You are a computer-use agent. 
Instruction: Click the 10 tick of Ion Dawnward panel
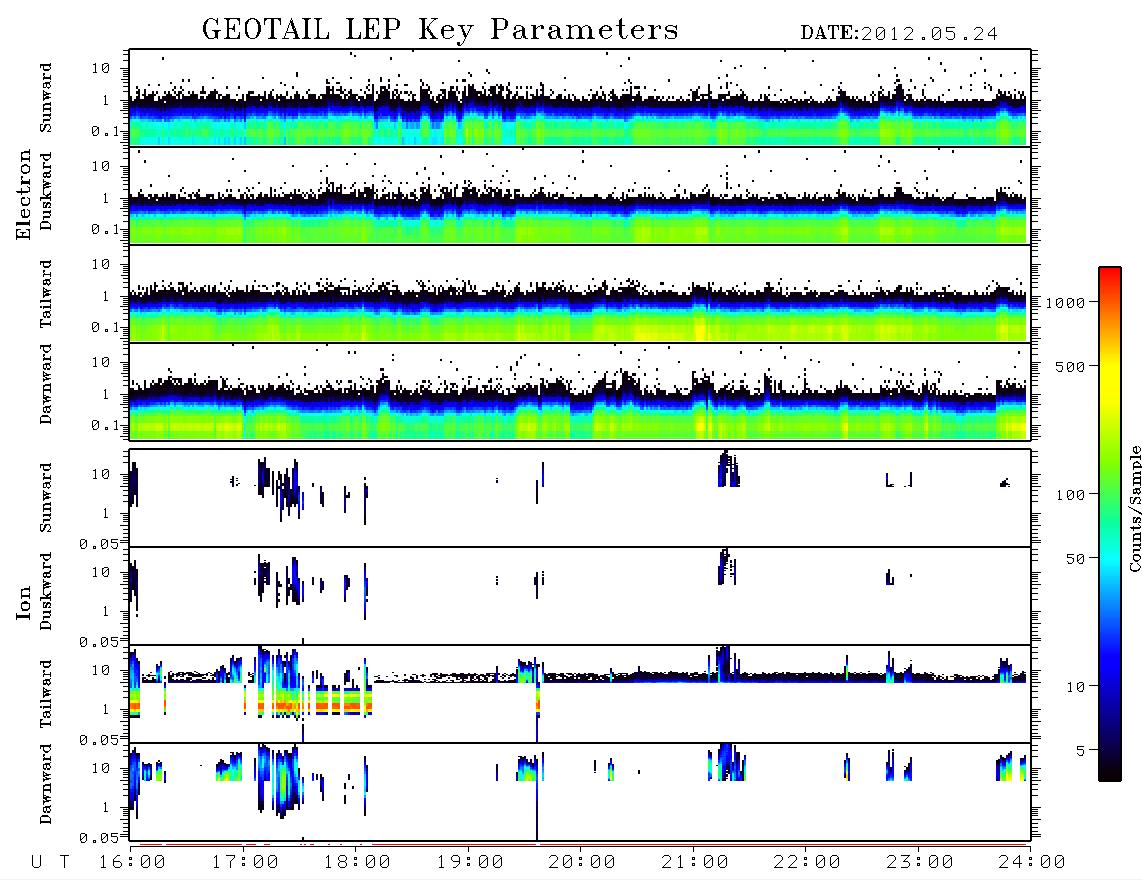pos(101,768)
